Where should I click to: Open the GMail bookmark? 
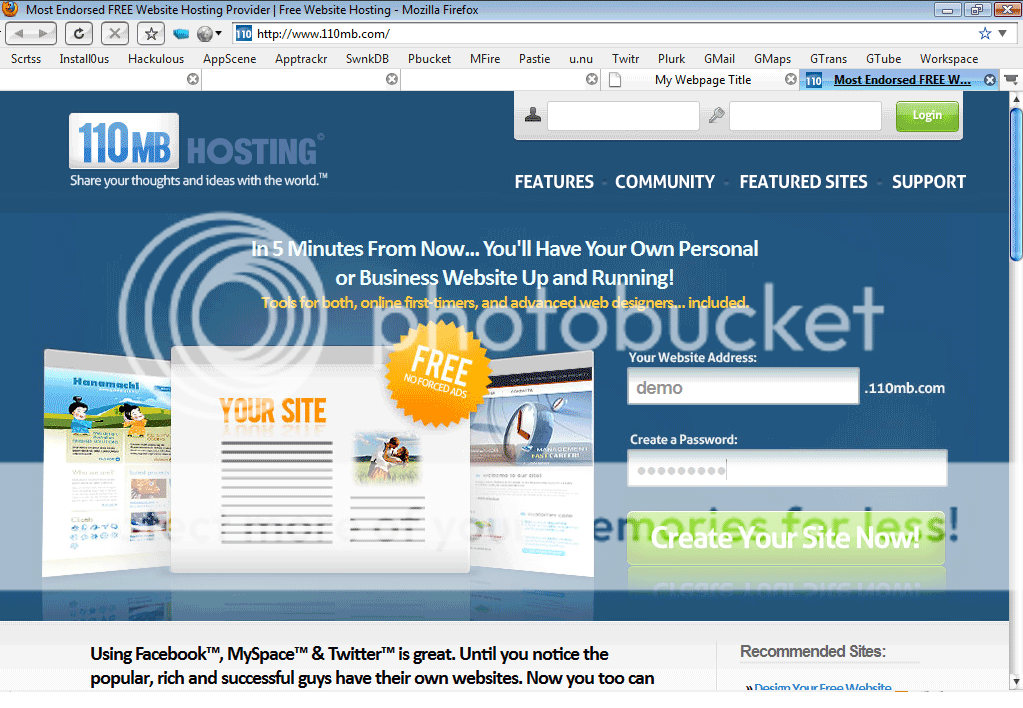point(720,59)
